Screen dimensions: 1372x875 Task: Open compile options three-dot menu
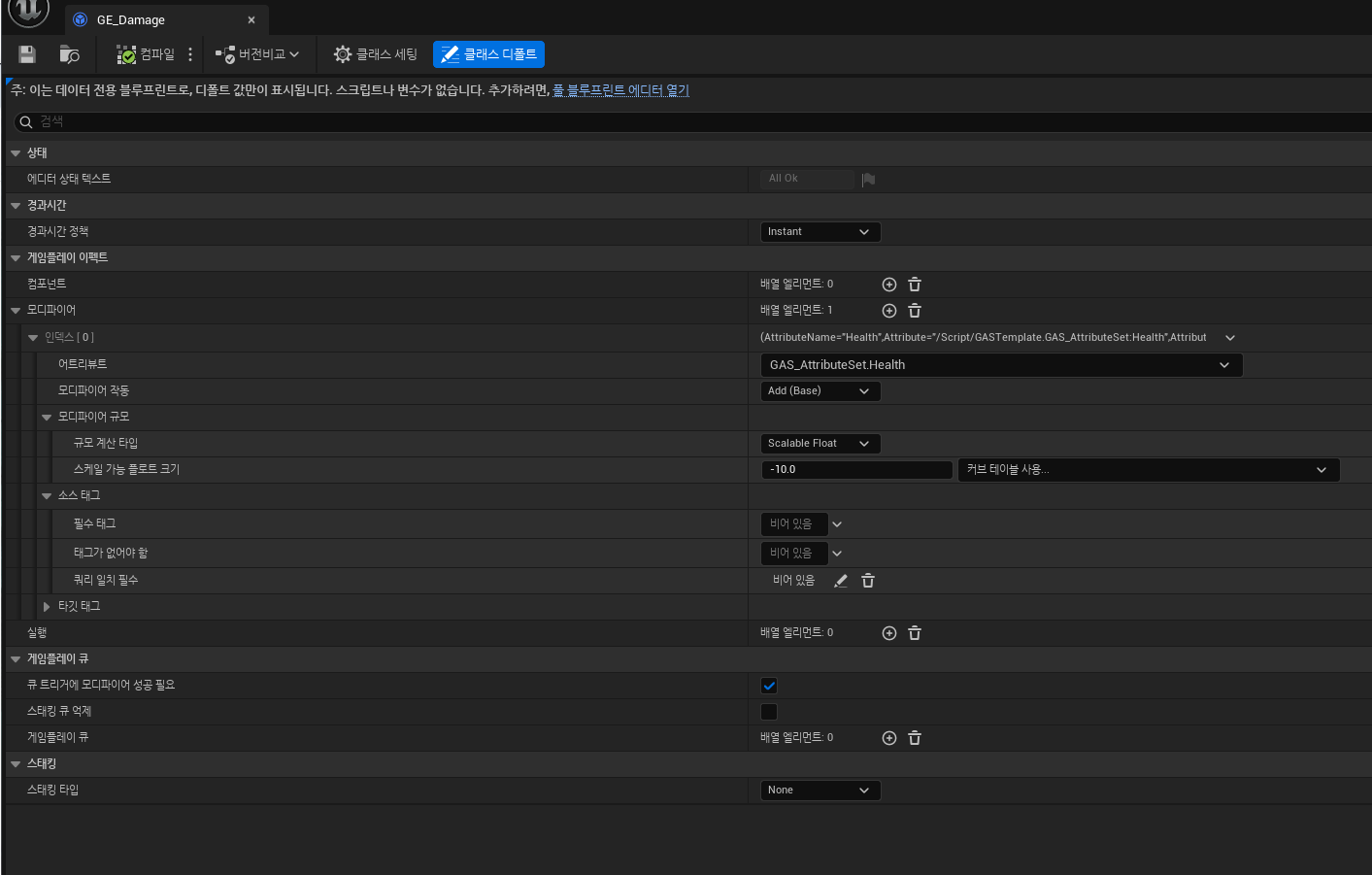click(190, 54)
